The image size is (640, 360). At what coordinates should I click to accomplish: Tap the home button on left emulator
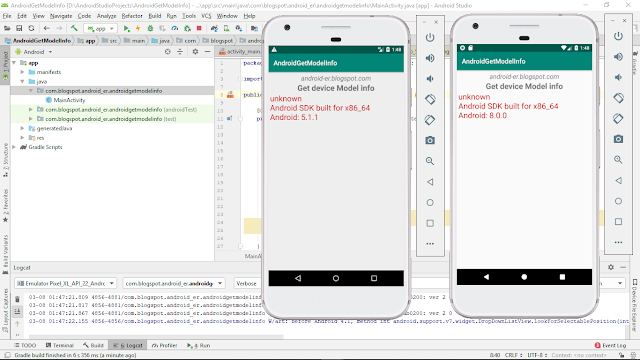336,278
